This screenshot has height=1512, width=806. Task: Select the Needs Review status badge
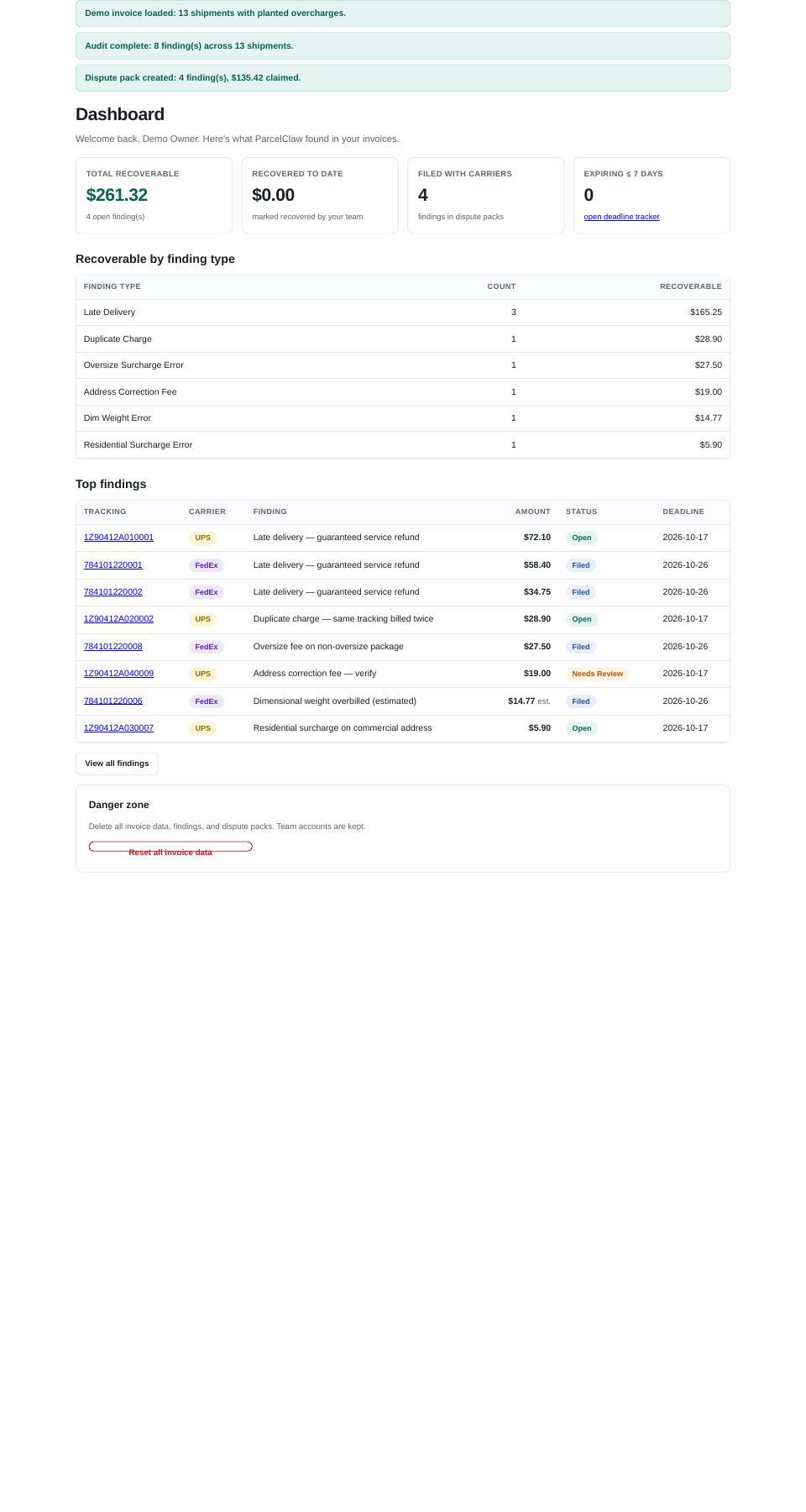click(x=597, y=674)
